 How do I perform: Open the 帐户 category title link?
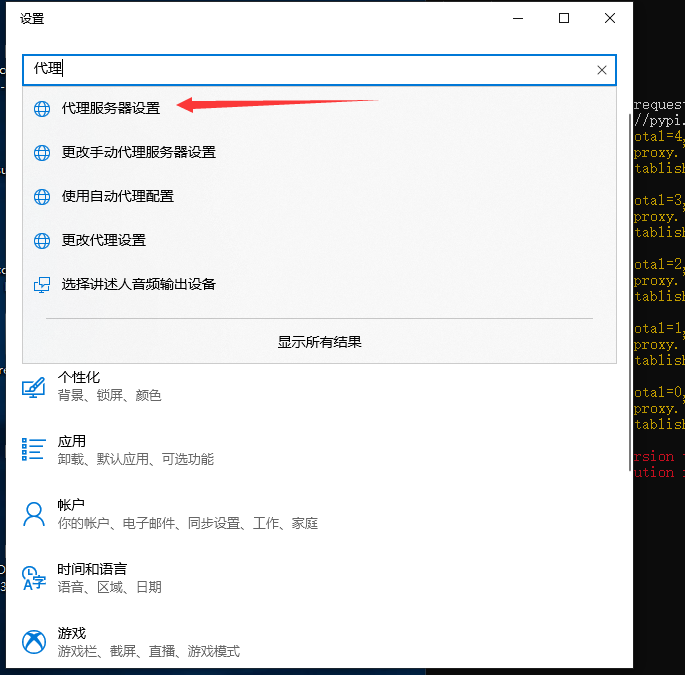click(71, 505)
